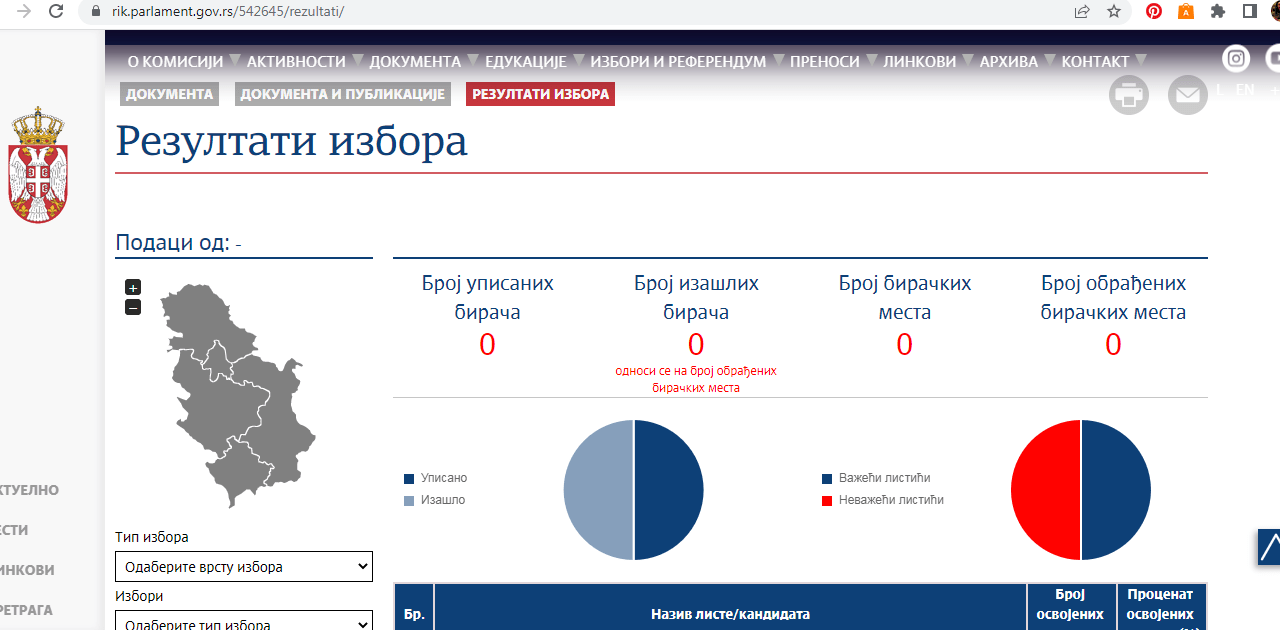Viewport: 1280px width, 630px height.
Task: Switch site language to EN
Action: coord(1245,89)
